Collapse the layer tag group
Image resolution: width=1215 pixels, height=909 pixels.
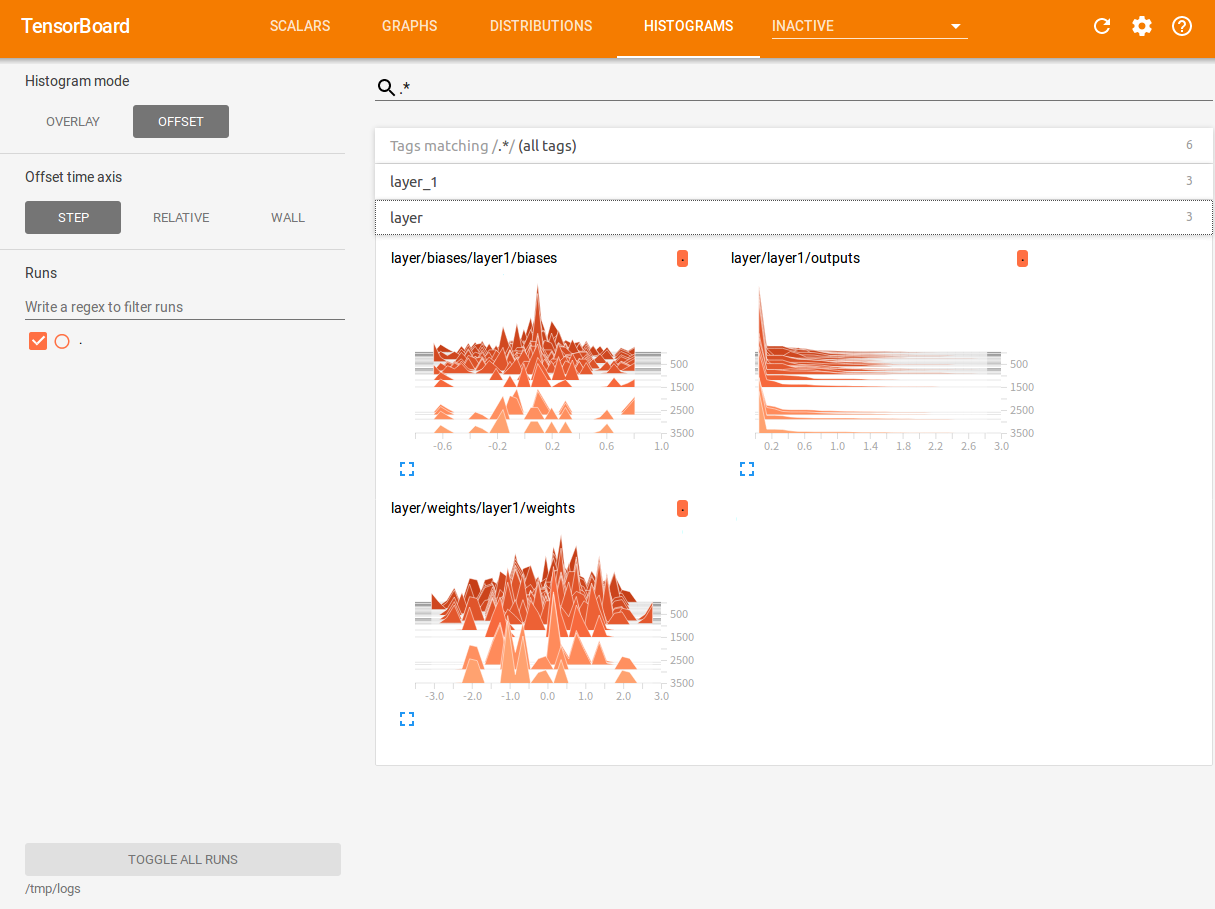794,217
